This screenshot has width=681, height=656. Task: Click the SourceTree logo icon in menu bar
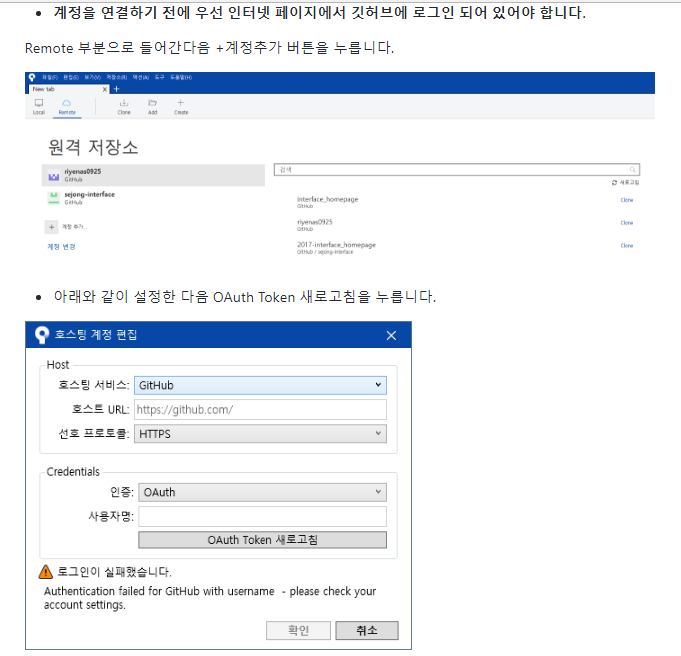point(32,77)
